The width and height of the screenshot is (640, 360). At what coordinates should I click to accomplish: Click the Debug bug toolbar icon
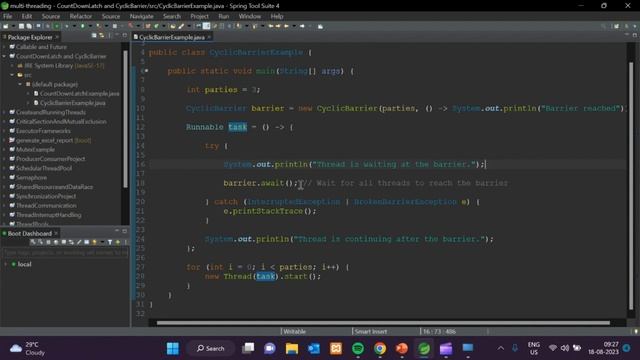click(67, 26)
